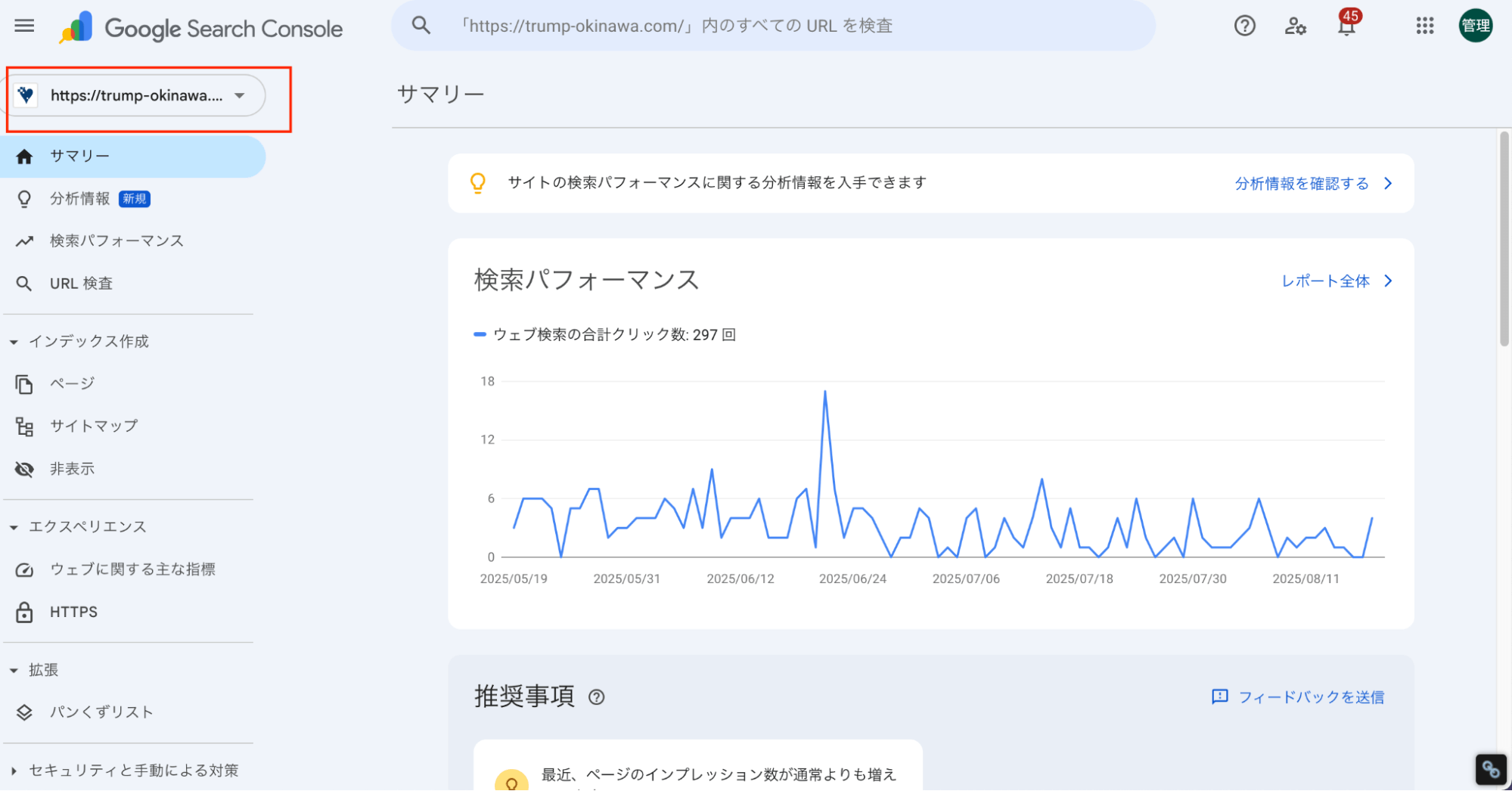This screenshot has width=1512, height=791.
Task: Open the ウェブに関する主な指標 report
Action: click(132, 569)
